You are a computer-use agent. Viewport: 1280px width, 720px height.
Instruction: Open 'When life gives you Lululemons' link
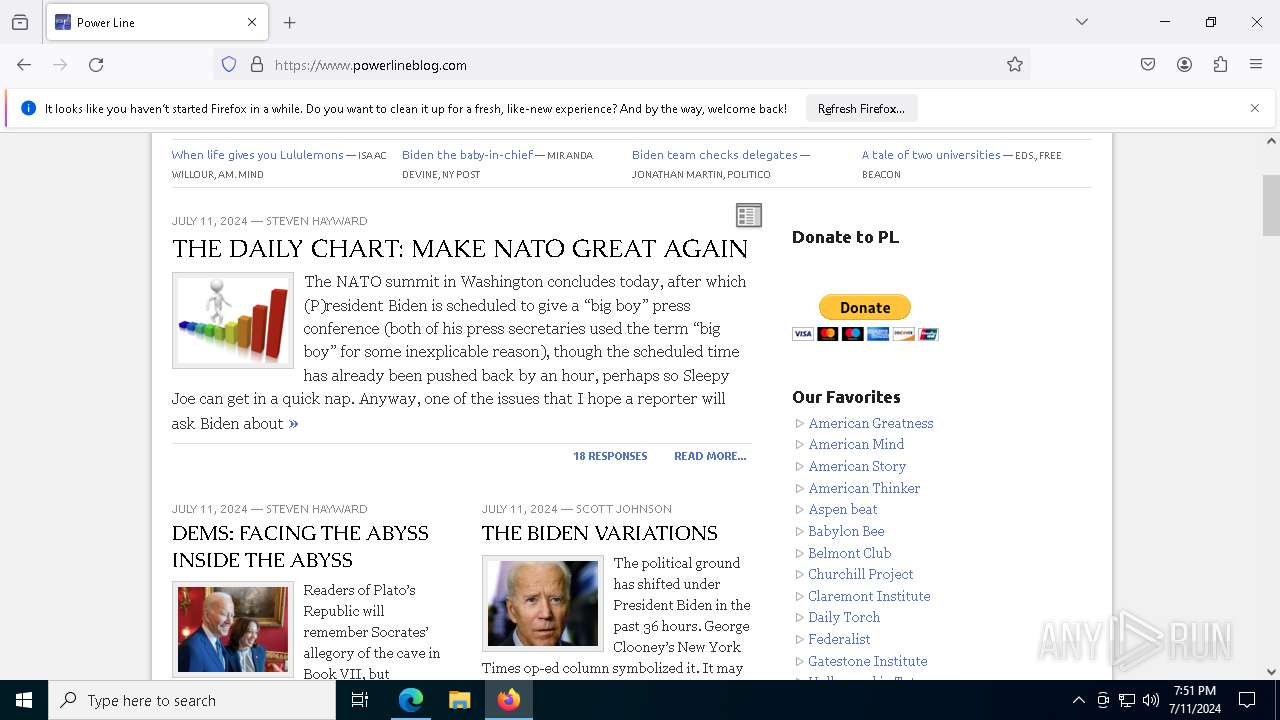click(257, 155)
